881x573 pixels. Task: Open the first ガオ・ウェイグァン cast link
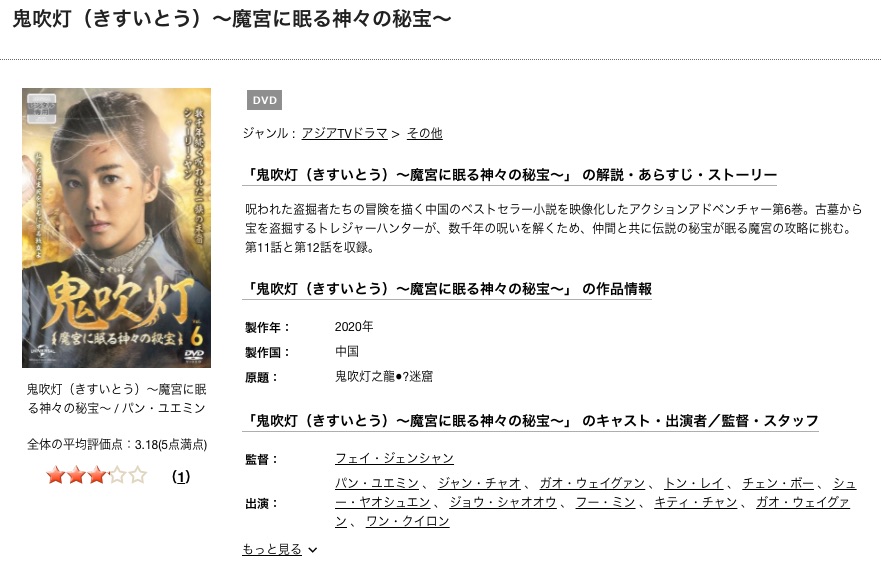pyautogui.click(x=592, y=483)
